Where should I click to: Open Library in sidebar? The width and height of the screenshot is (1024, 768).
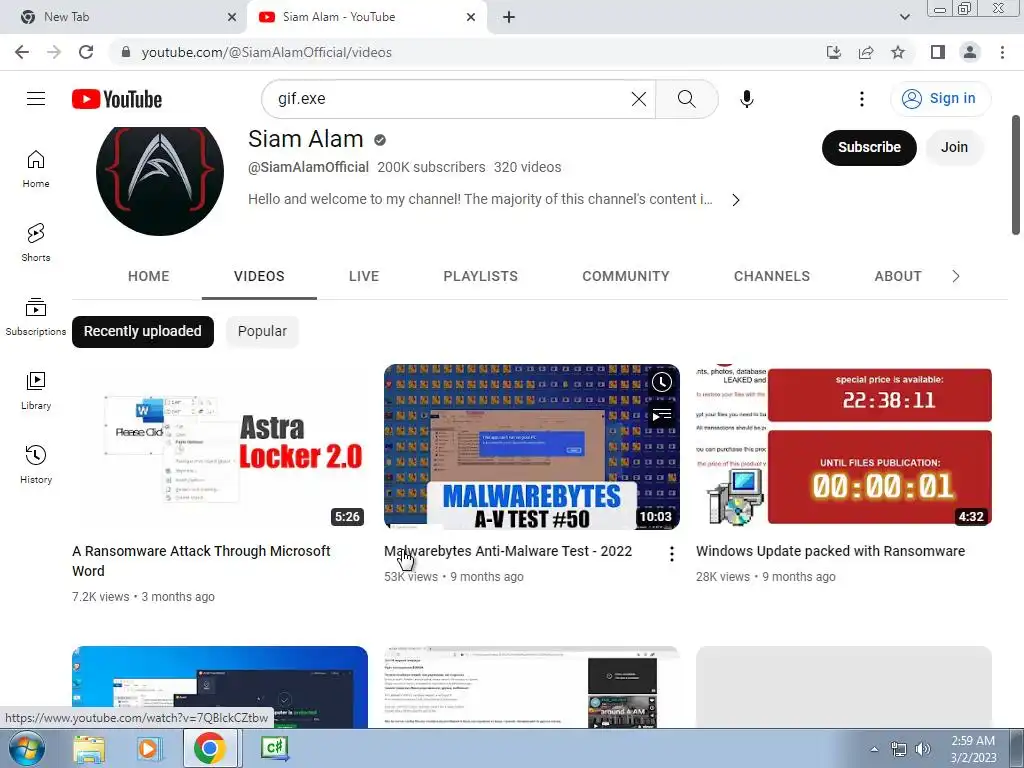tap(36, 391)
